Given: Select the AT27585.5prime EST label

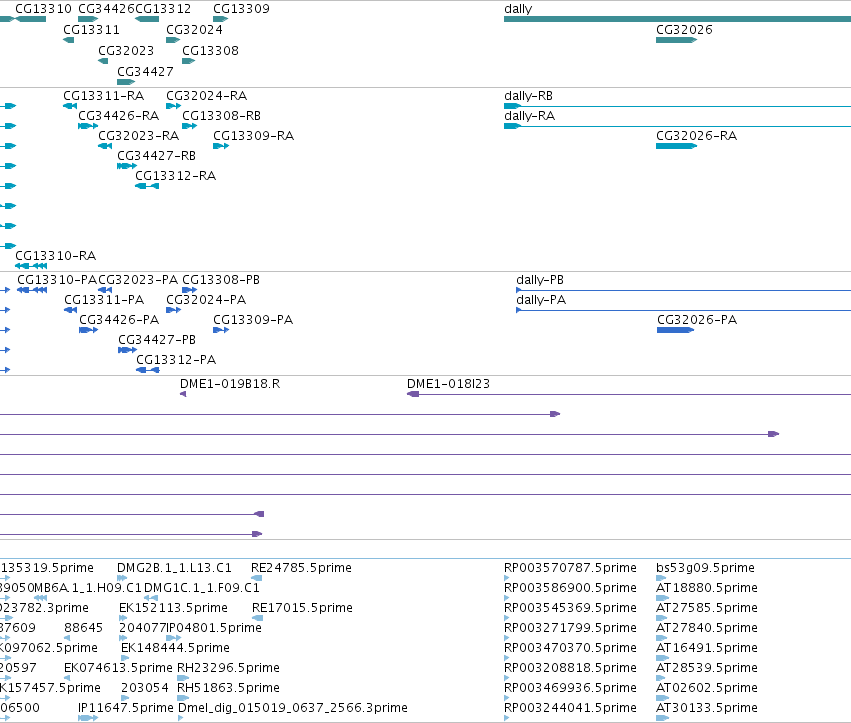Looking at the screenshot, I should 707,608.
